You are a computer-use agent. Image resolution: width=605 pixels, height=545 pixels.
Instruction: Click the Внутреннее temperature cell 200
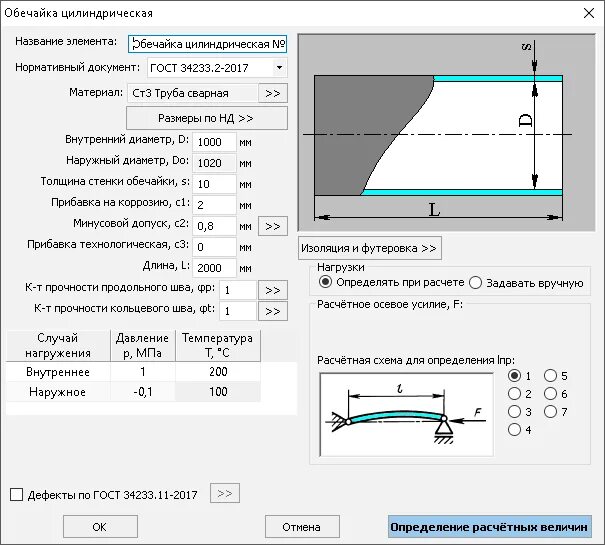218,372
